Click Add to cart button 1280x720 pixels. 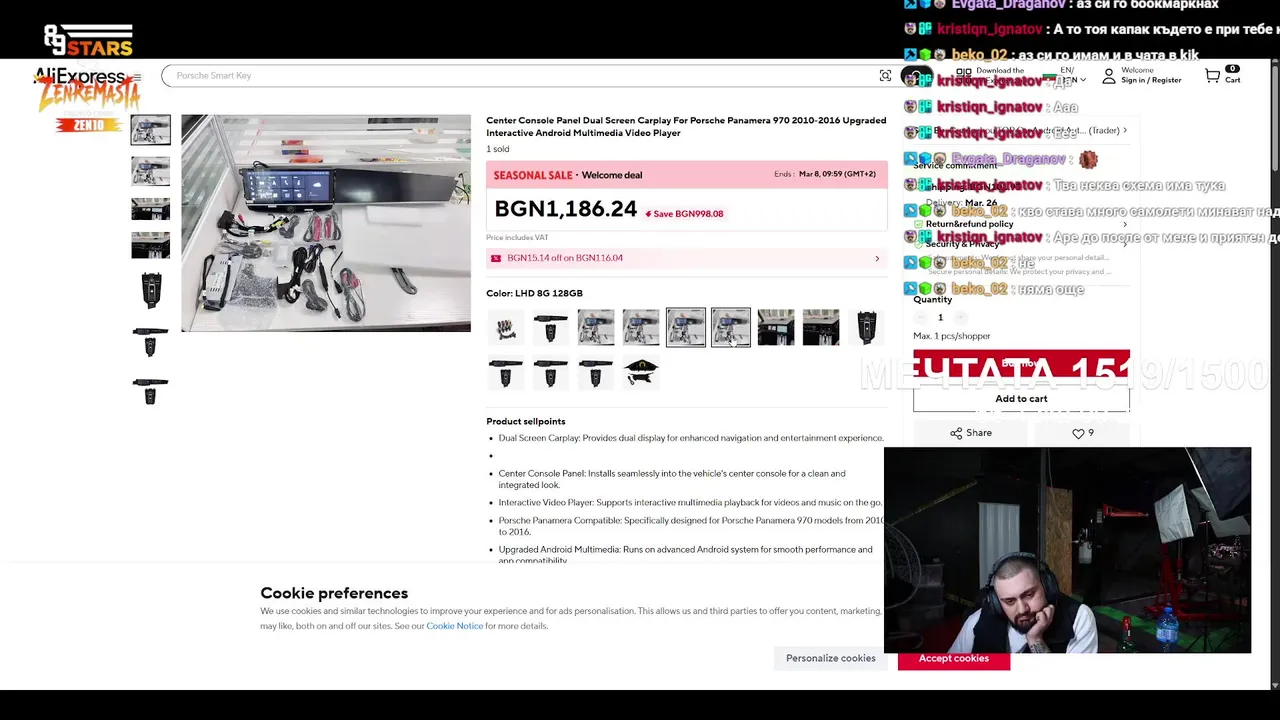click(1021, 399)
